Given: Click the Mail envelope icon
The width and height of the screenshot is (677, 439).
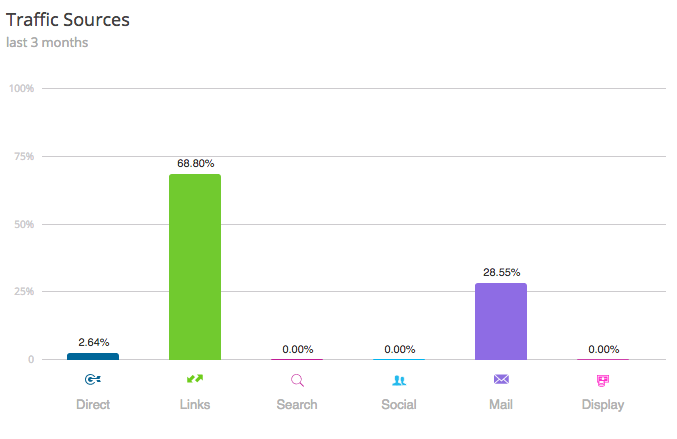Looking at the screenshot, I should click(501, 380).
